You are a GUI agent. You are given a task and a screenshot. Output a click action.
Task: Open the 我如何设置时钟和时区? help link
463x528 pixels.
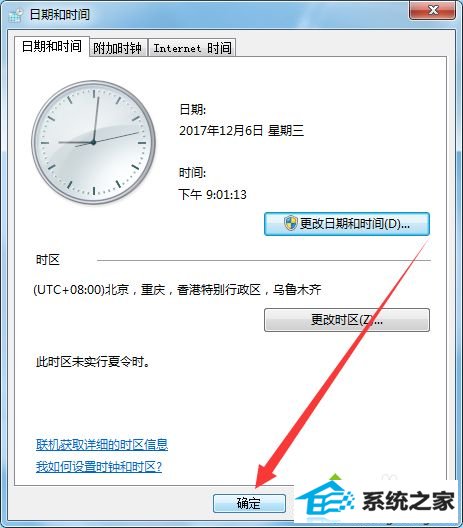(x=99, y=467)
